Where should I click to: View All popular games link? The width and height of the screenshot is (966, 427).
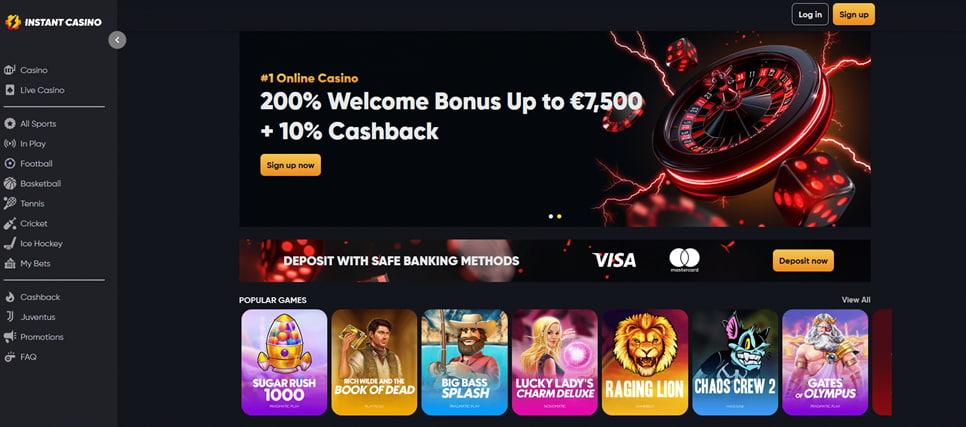coord(856,300)
